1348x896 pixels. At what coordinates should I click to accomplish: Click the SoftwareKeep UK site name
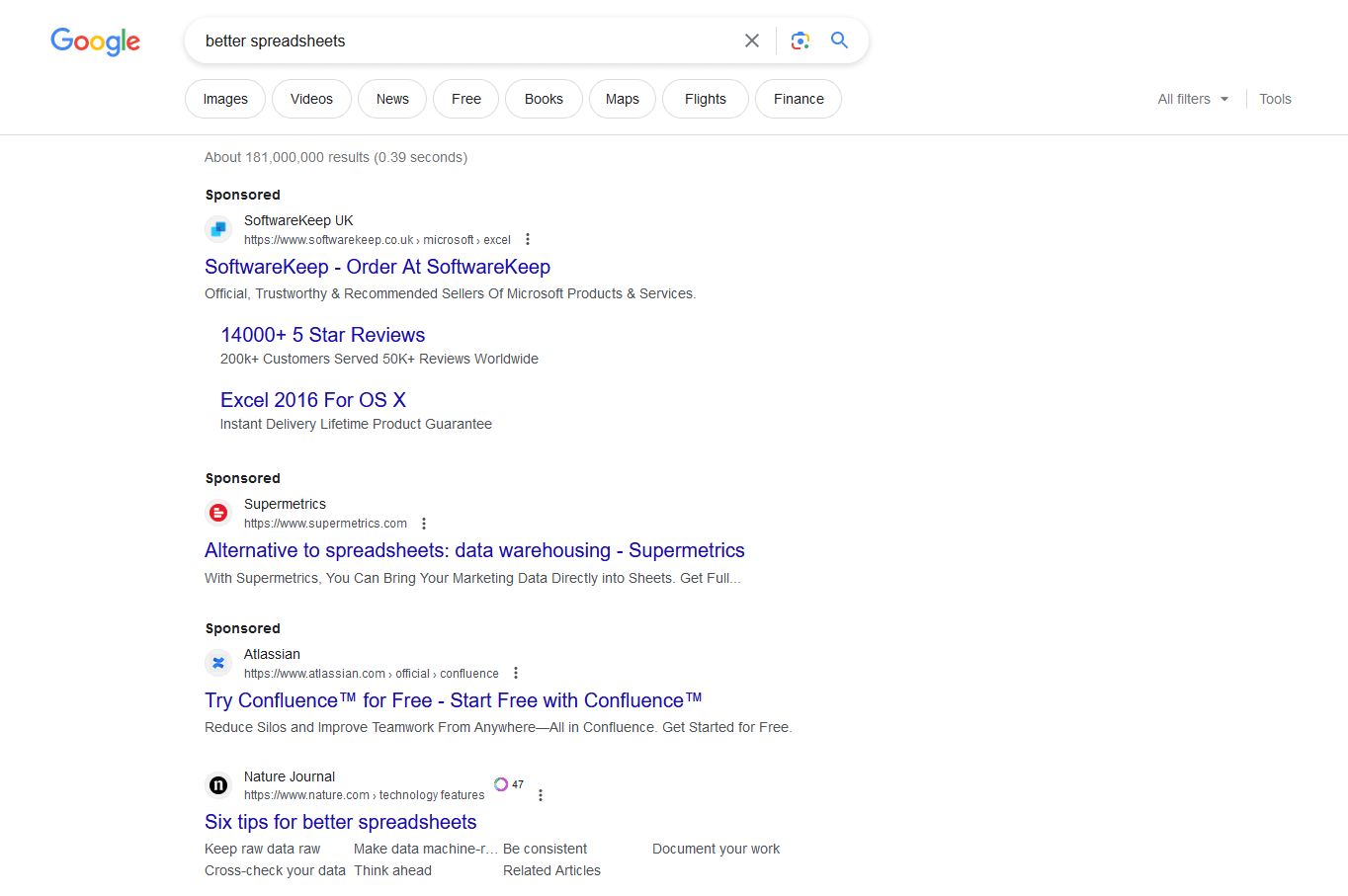(298, 220)
